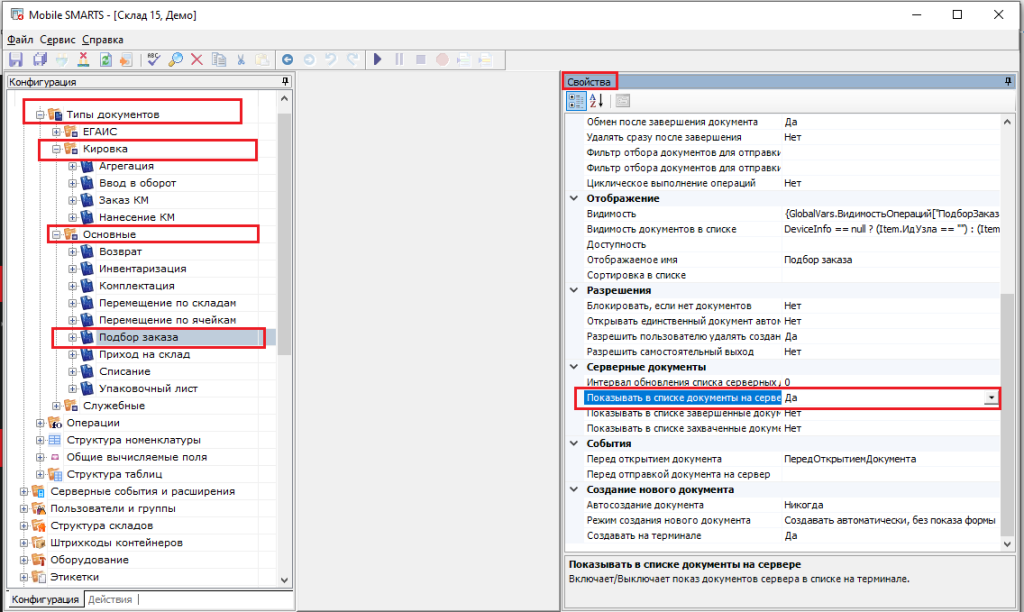Viewport: 1024px width, 612px height.
Task: Collapse the Основные tree node
Action: pyautogui.click(x=56, y=234)
